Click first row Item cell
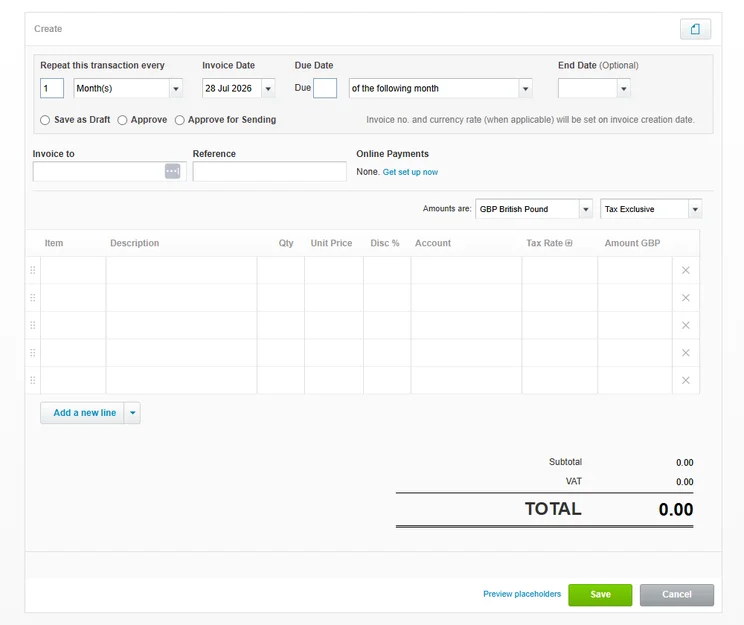The image size is (744, 625). [x=74, y=270]
